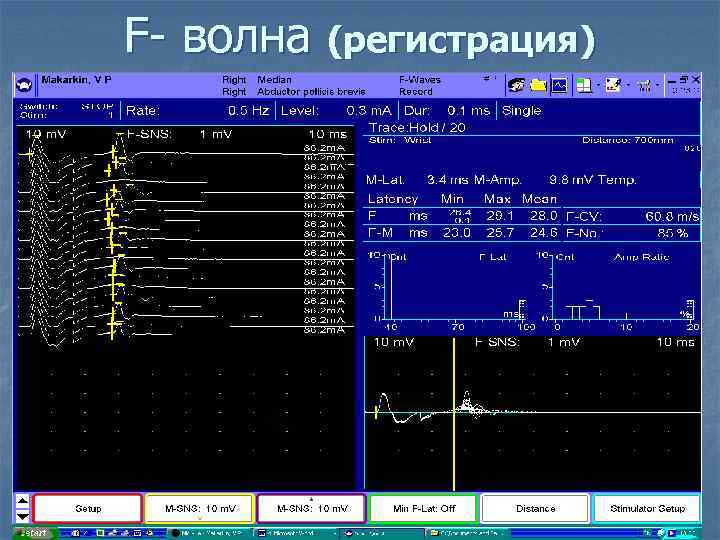Click patient name Makarkin, V.P
This screenshot has width=720, height=540.
tap(76, 80)
